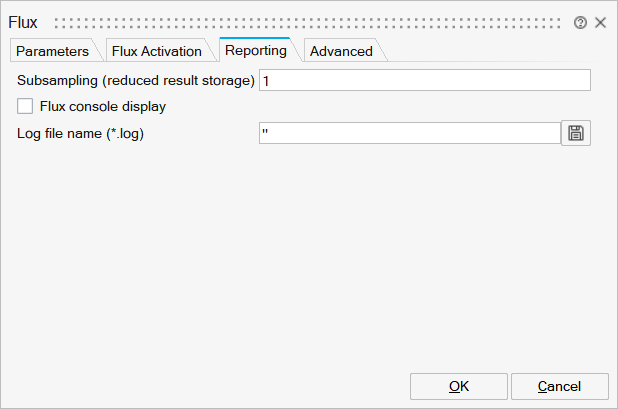Focus the Subsampling value input field
Screen dimensions: 618x409
point(424,80)
